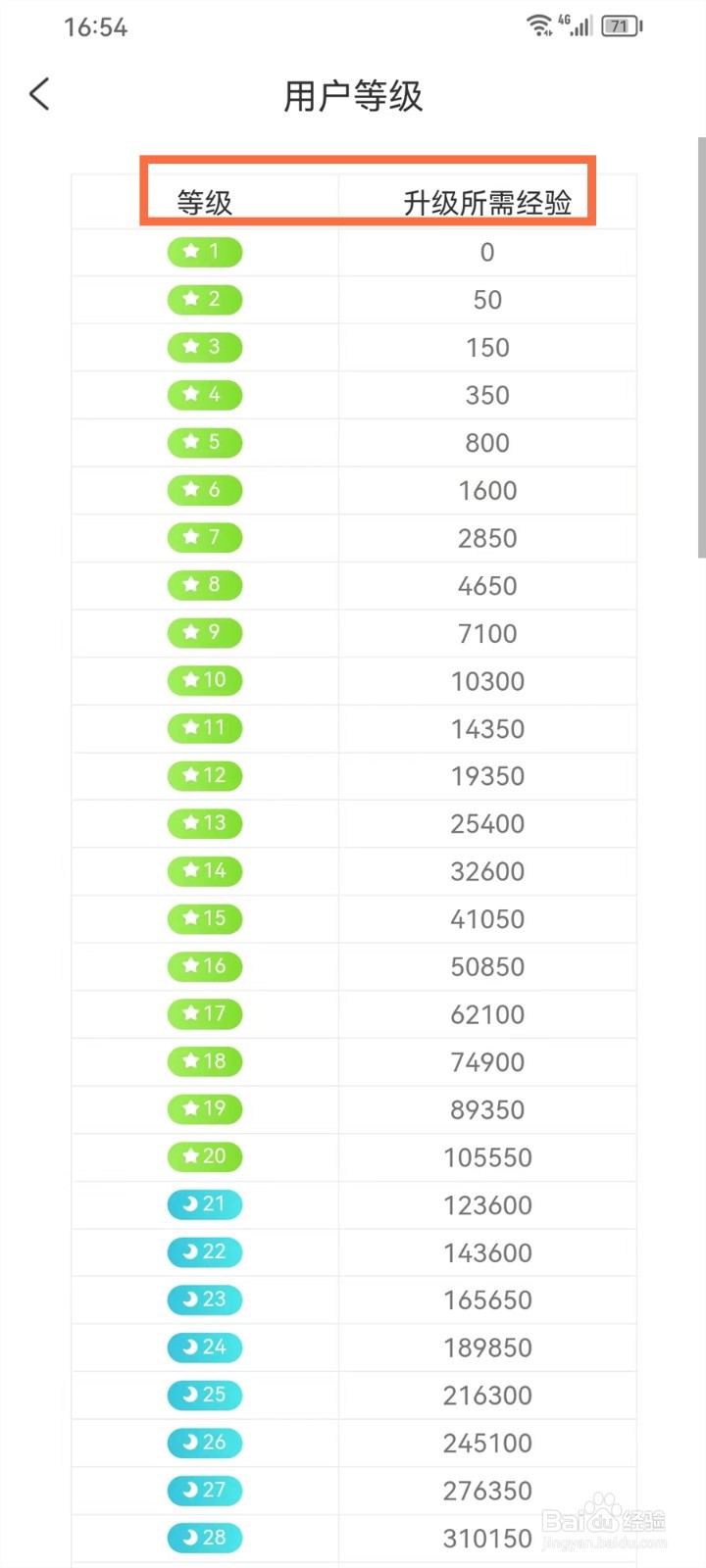Viewport: 706px width, 1568px height.
Task: Select the level 10 star badge
Action: [x=204, y=680]
